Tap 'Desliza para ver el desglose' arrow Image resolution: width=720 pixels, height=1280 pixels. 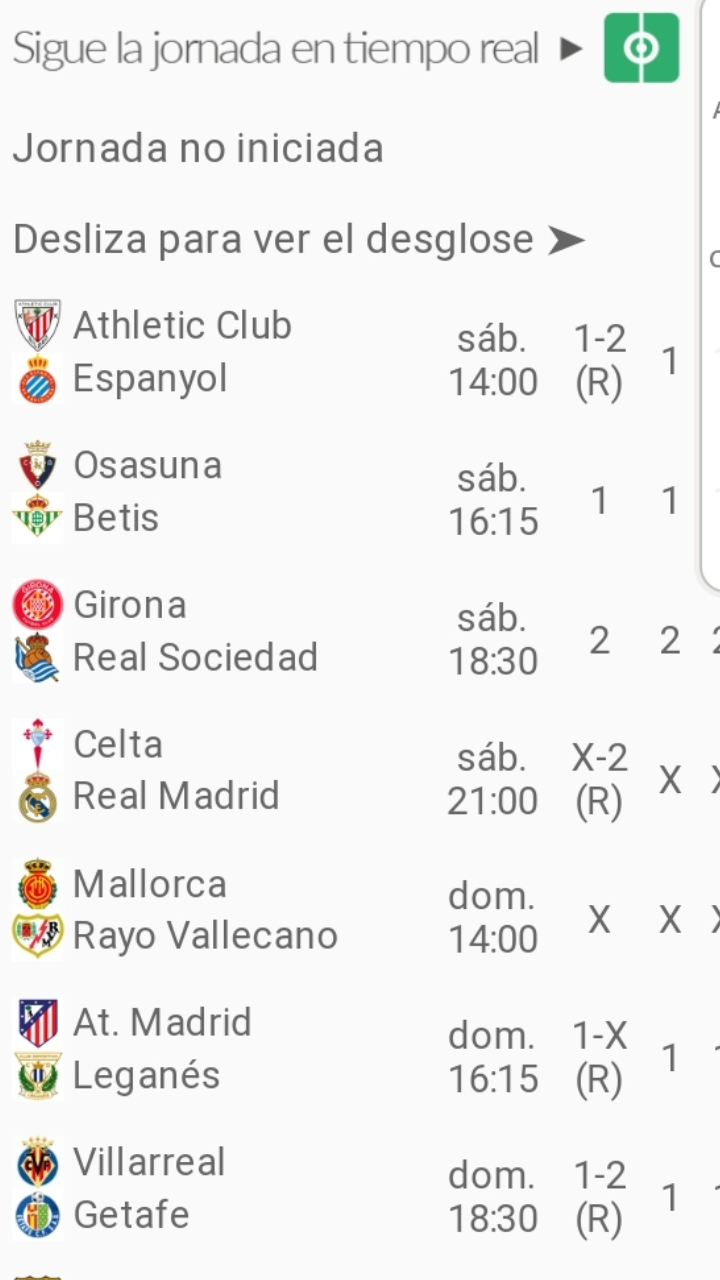(566, 240)
